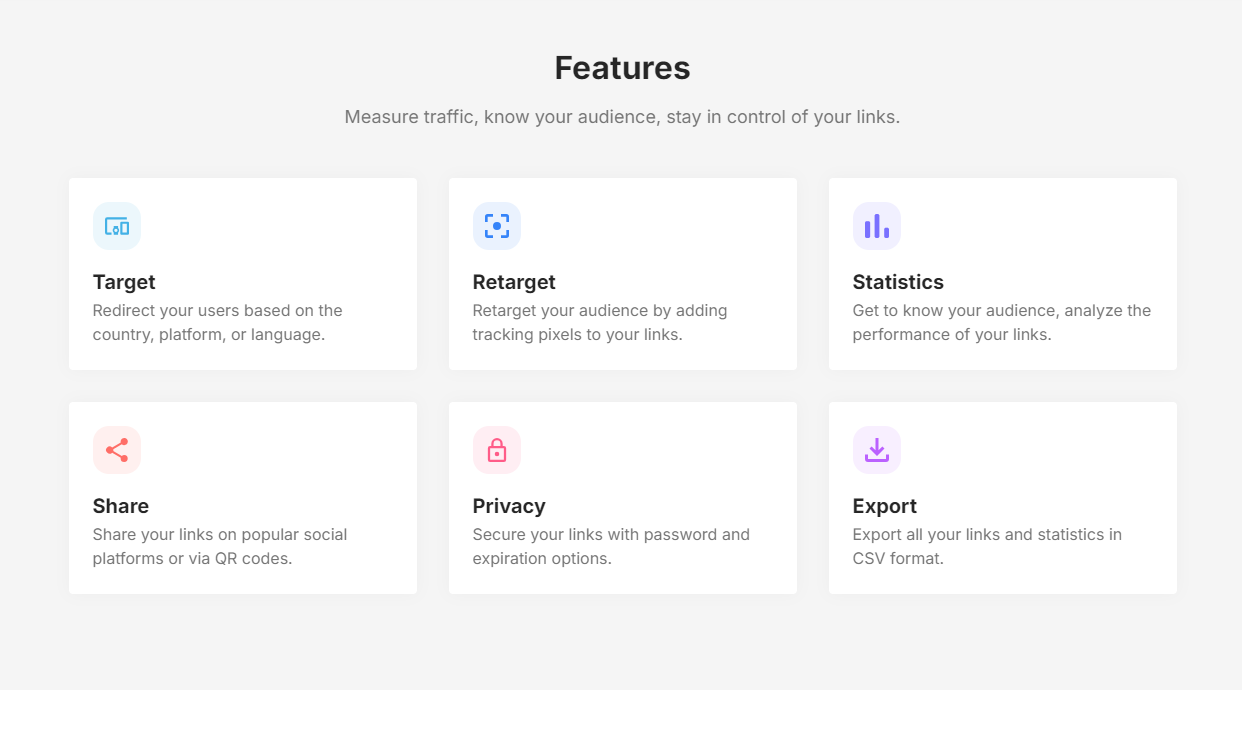1242x735 pixels.
Task: Select the Privacy feature title
Action: [x=509, y=506]
